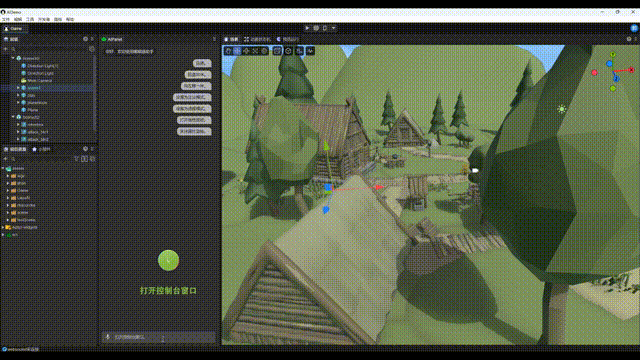This screenshot has width=640, height=360.
Task: Select the scale tool in scene toolbar
Action: [255, 51]
